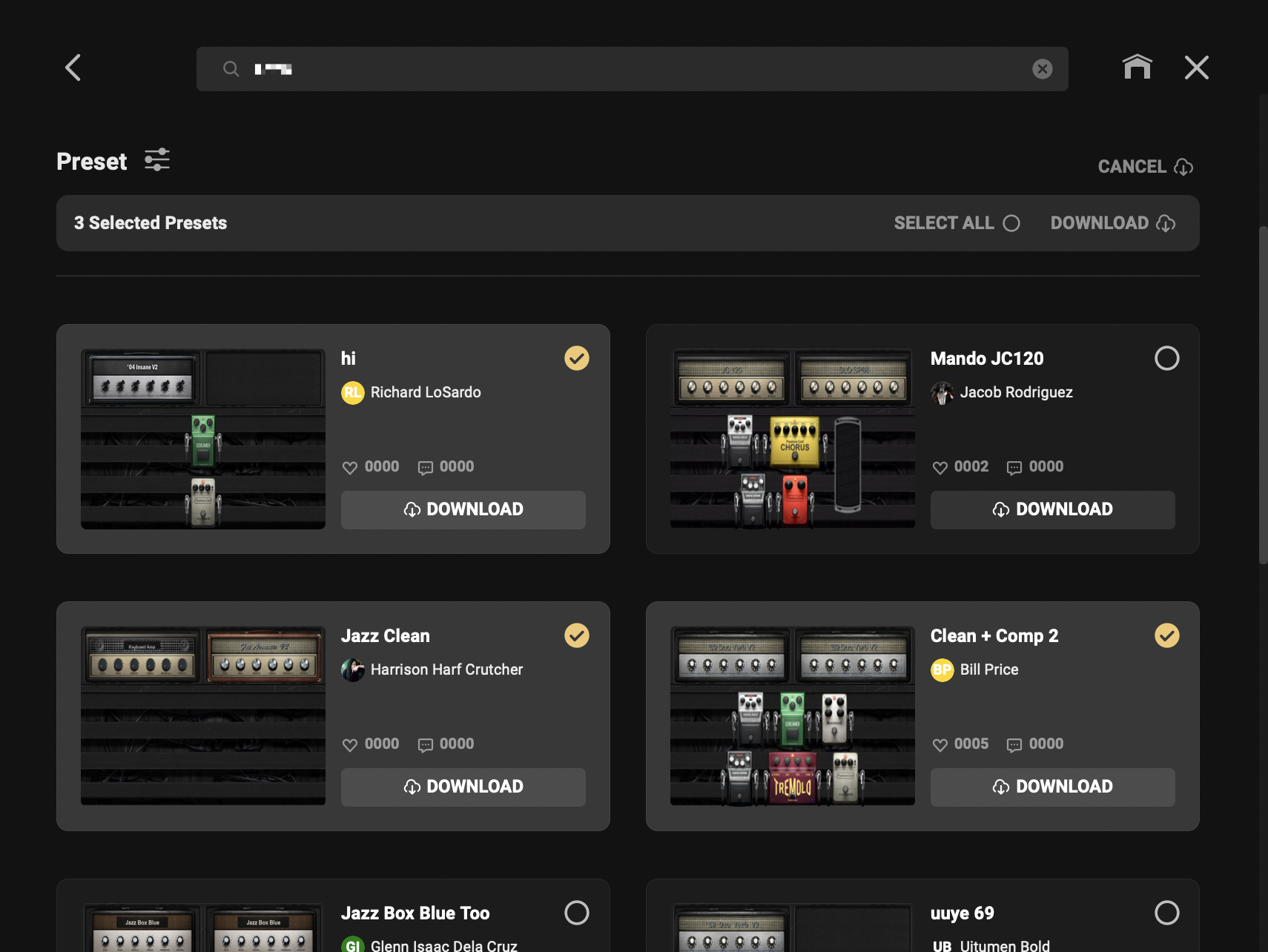Like the 'hi' preset heart icon

pyautogui.click(x=350, y=468)
